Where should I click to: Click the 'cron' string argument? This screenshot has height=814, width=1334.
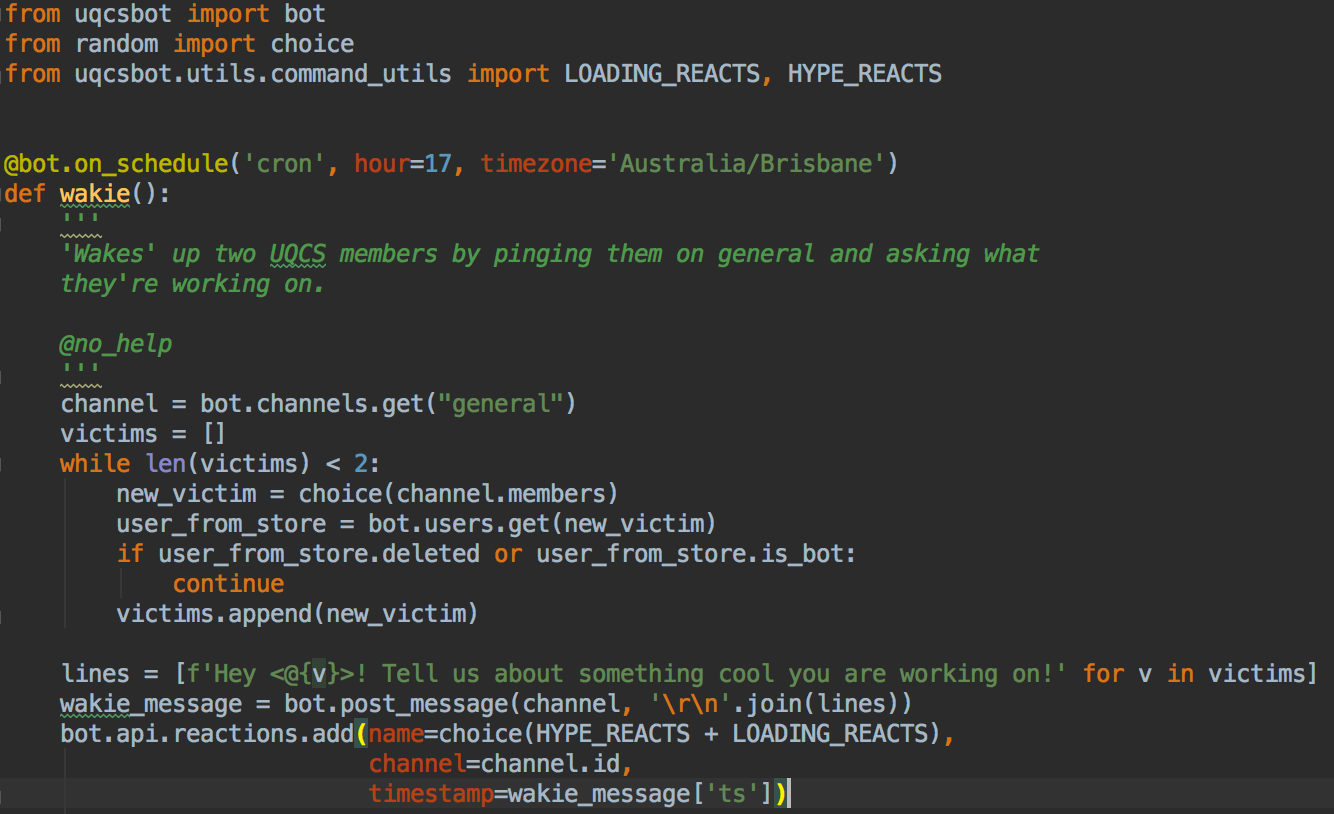[284, 164]
